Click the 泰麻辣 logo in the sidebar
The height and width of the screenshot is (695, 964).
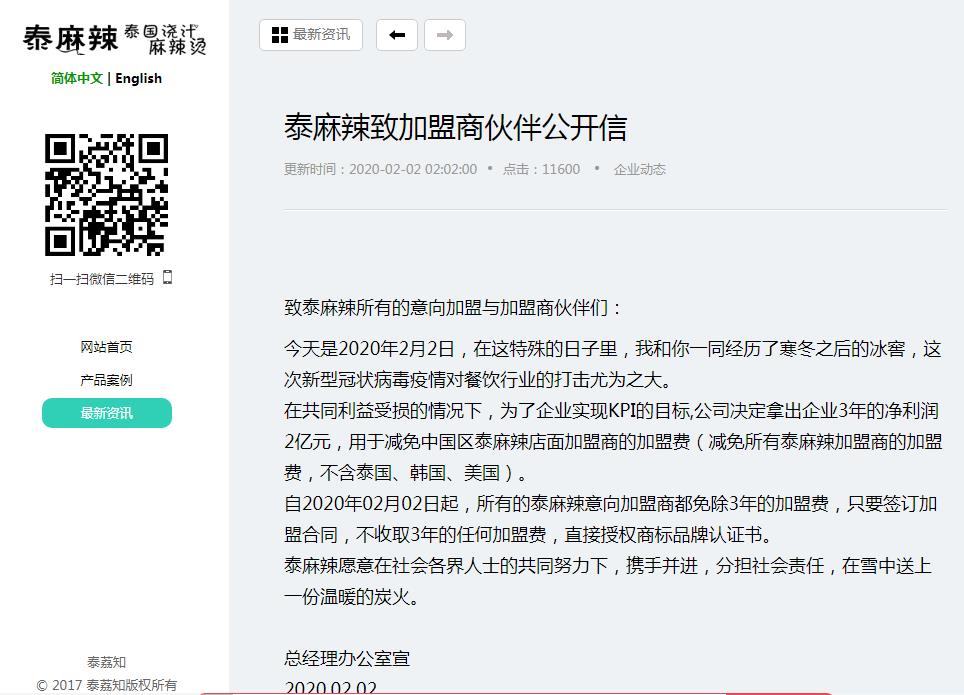(x=114, y=39)
